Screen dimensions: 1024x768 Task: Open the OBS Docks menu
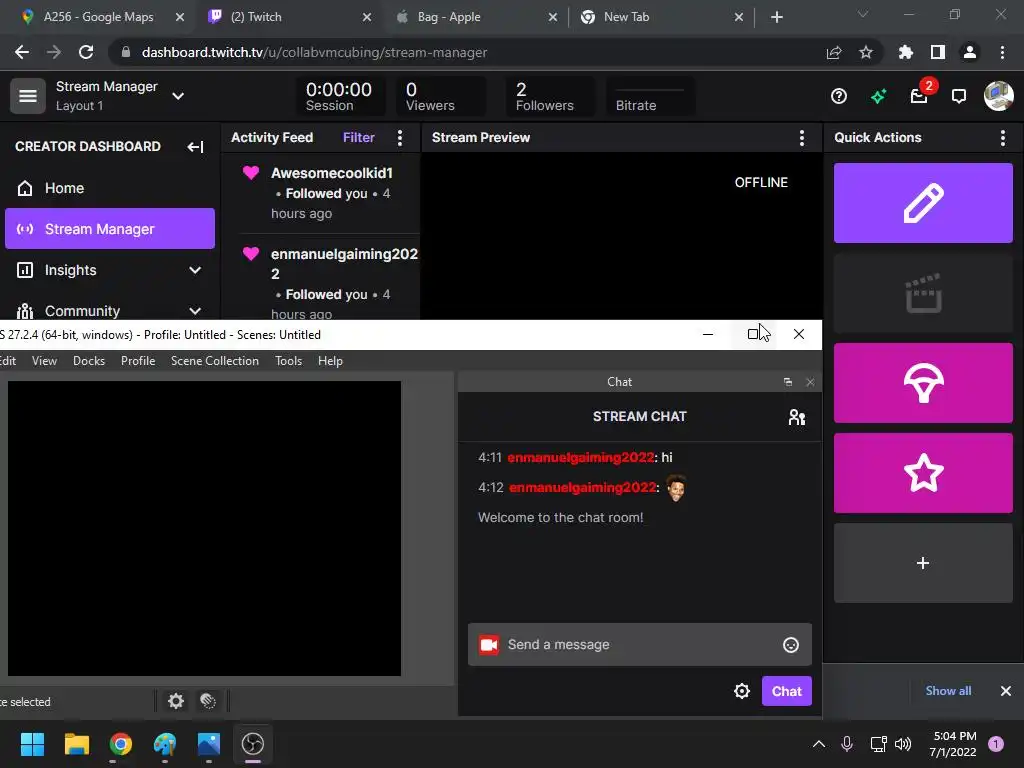pos(89,361)
